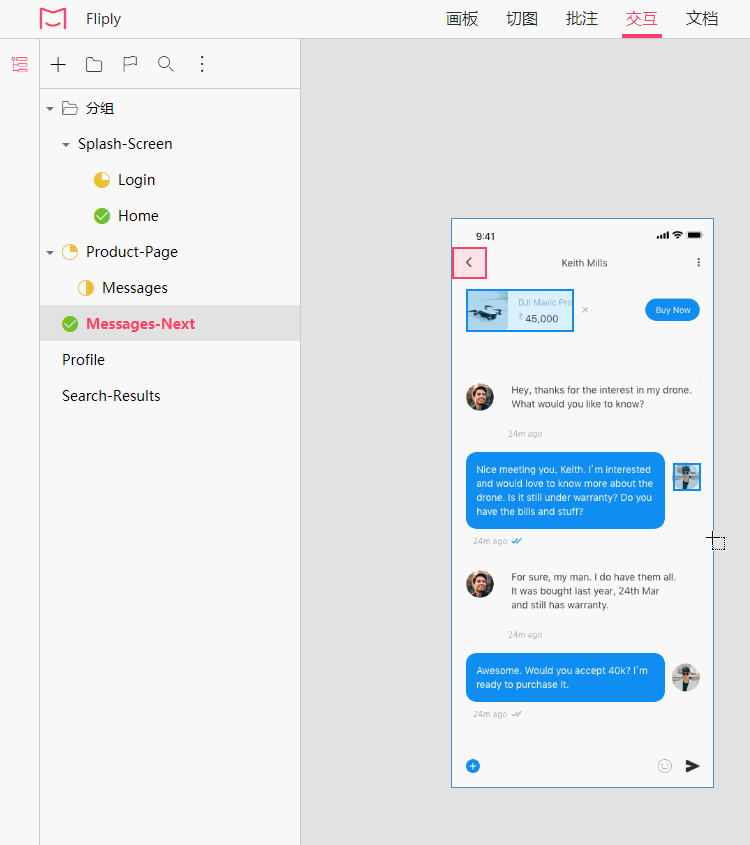Click the 分组 group label
Image resolution: width=750 pixels, height=845 pixels.
point(100,108)
